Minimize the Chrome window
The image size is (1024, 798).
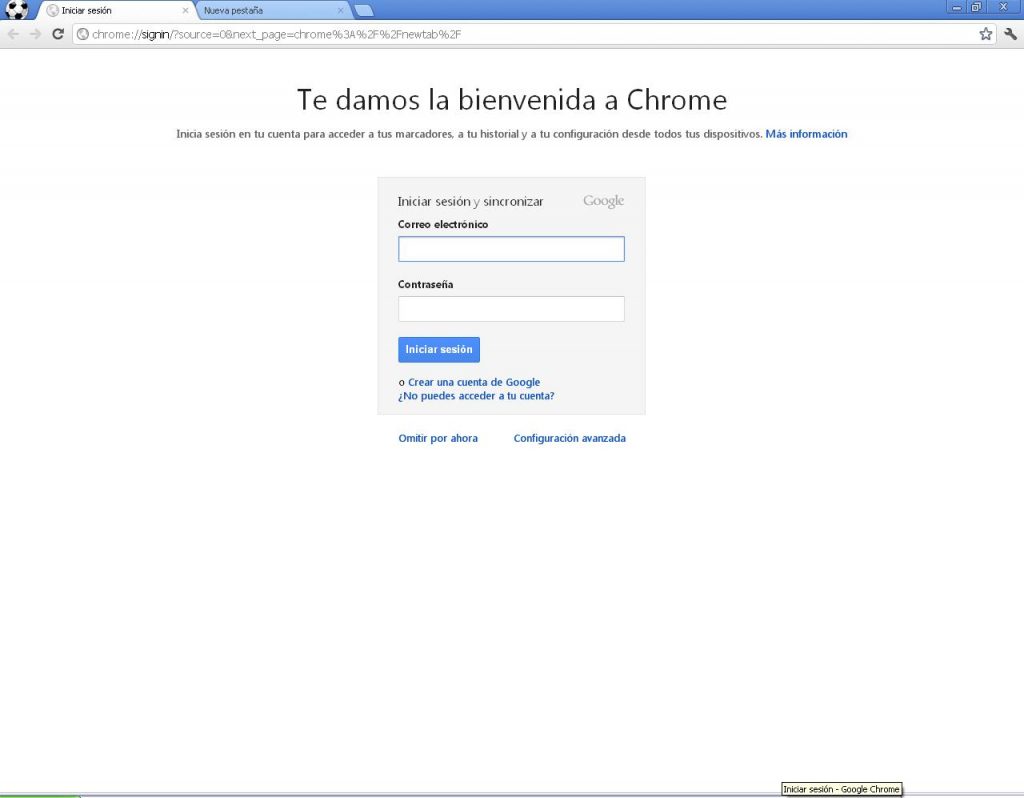pyautogui.click(x=957, y=7)
